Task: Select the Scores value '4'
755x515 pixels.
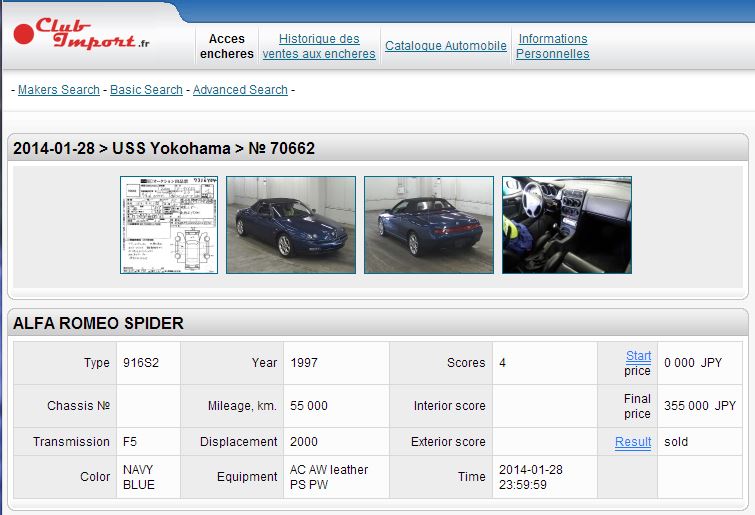Action: tap(502, 363)
